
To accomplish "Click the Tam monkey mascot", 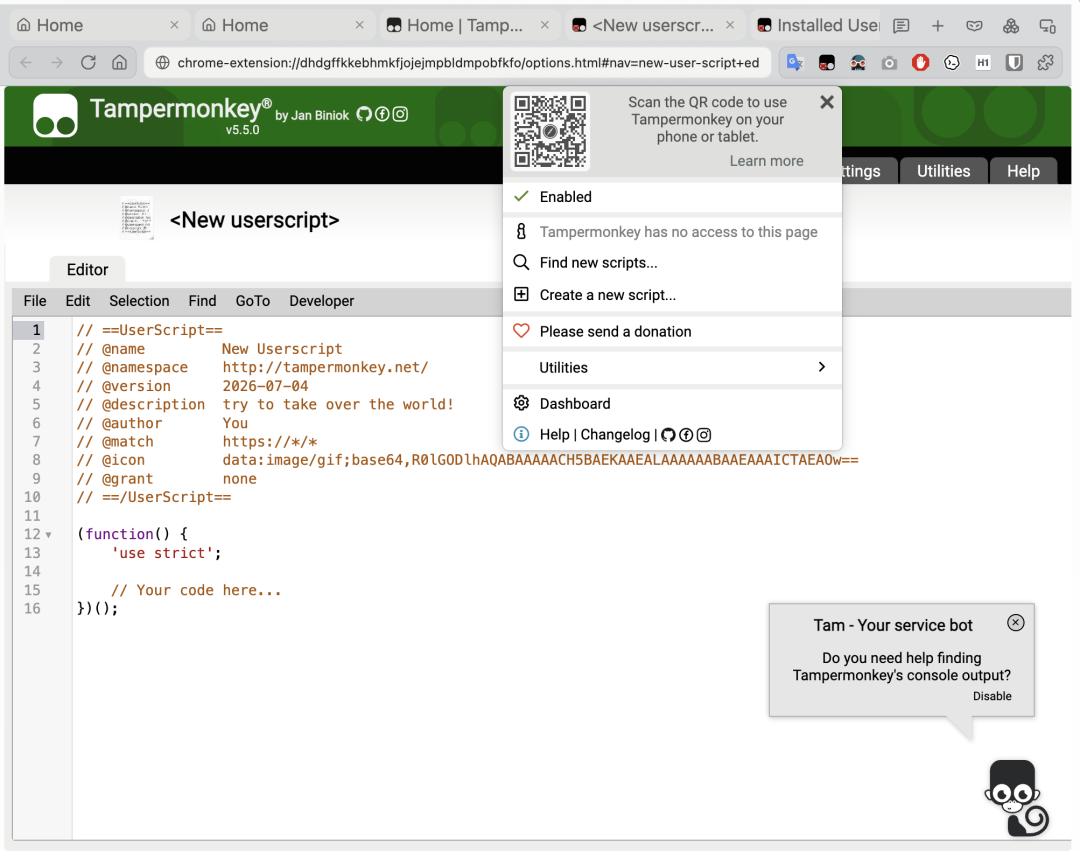I will coord(1017,798).
